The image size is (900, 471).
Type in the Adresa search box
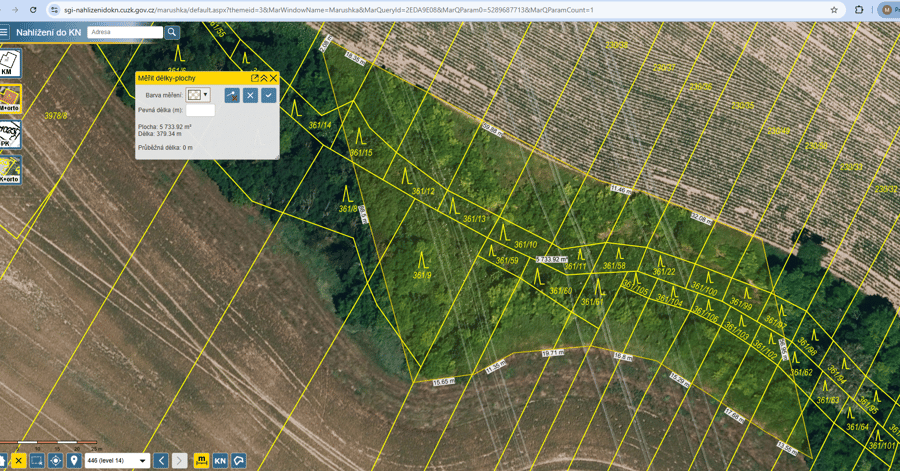[125, 32]
